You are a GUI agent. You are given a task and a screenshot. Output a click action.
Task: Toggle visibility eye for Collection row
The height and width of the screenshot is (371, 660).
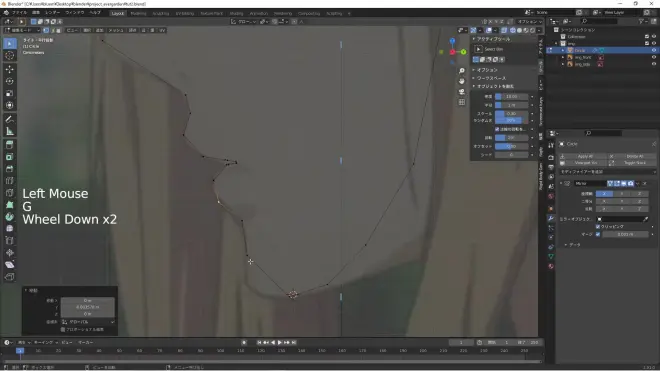pos(654,37)
